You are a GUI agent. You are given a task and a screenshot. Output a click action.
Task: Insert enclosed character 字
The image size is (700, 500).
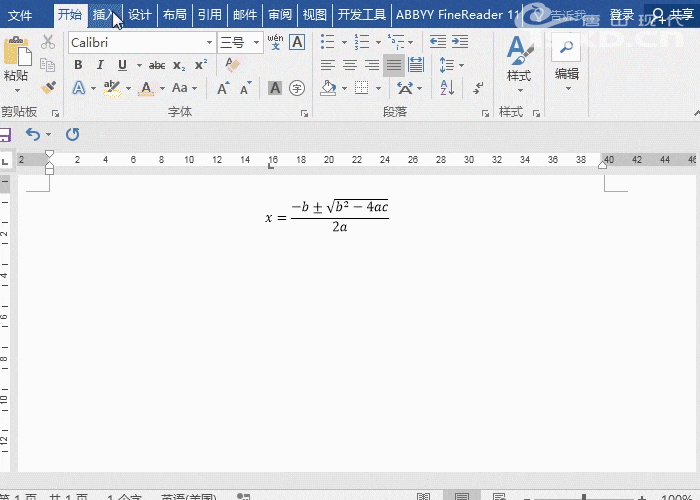coord(297,88)
